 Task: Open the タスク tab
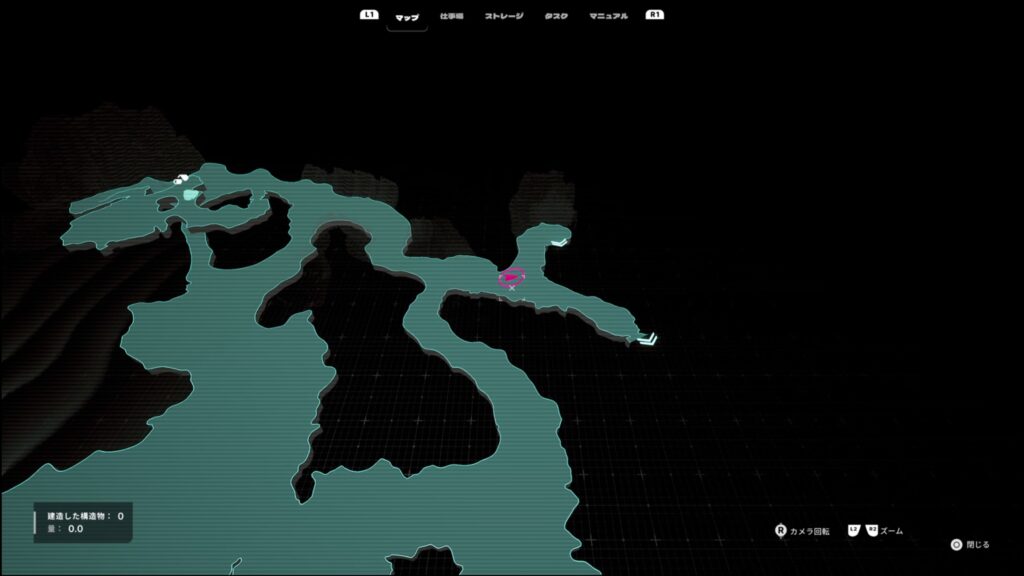[556, 16]
